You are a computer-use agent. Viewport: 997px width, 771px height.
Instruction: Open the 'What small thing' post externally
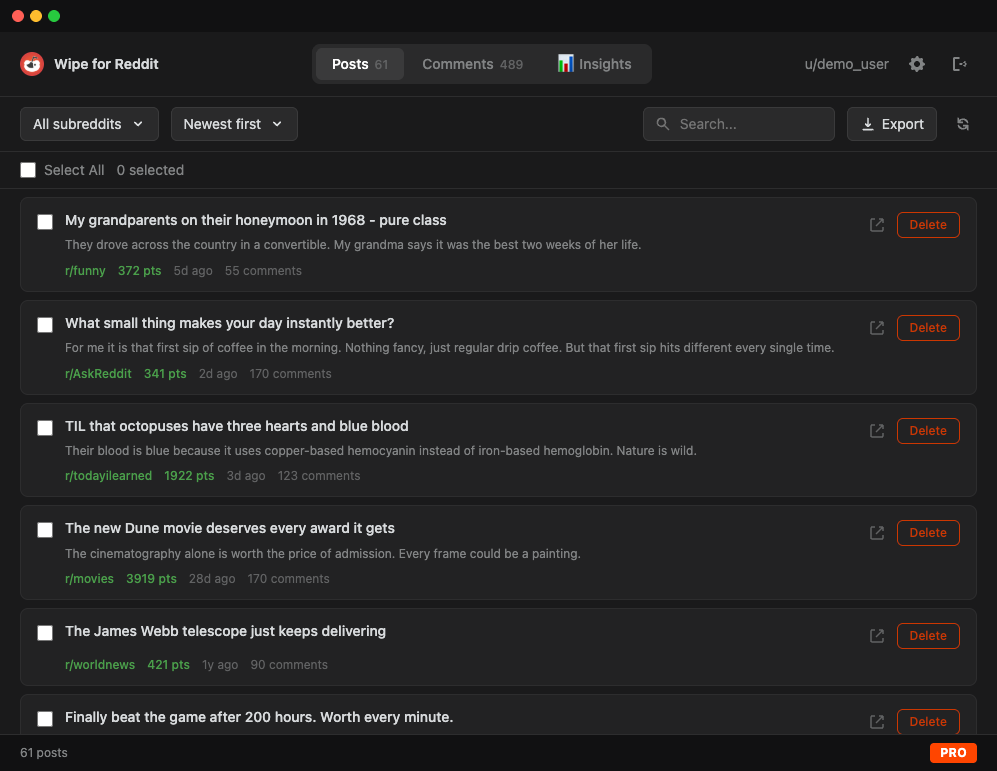(x=877, y=328)
